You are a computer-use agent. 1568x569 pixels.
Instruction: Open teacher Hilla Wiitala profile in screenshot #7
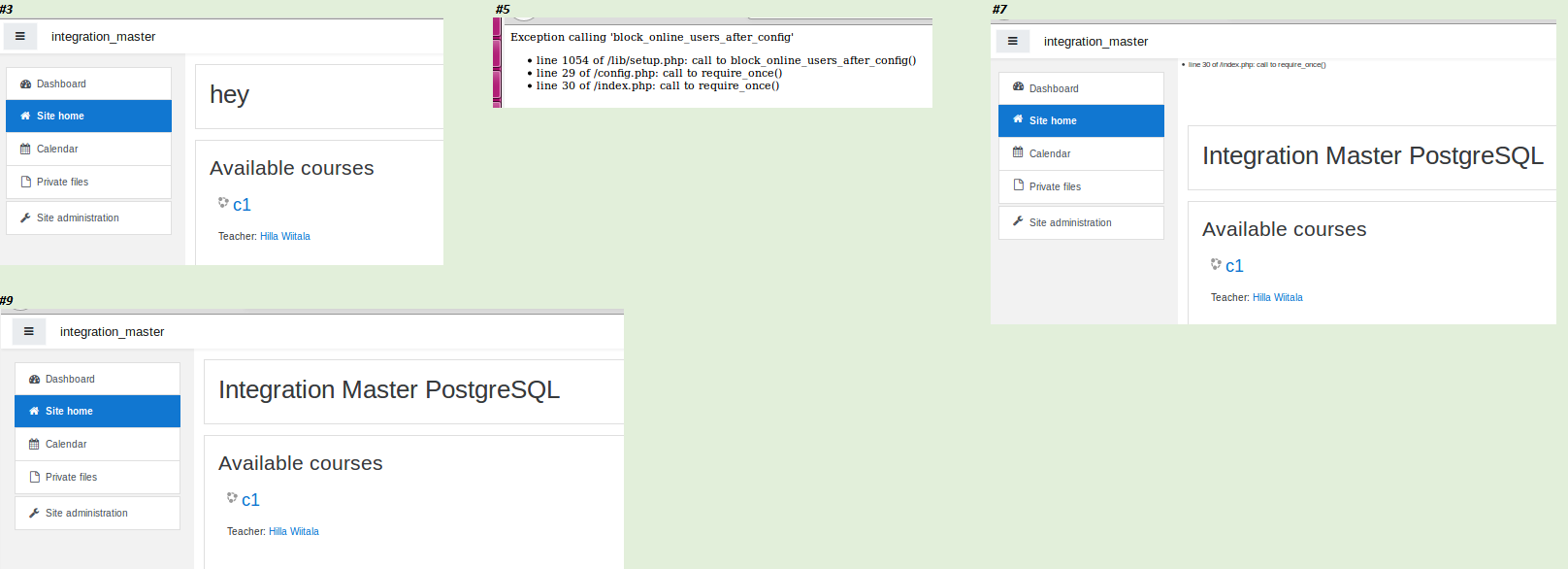pyautogui.click(x=1278, y=297)
